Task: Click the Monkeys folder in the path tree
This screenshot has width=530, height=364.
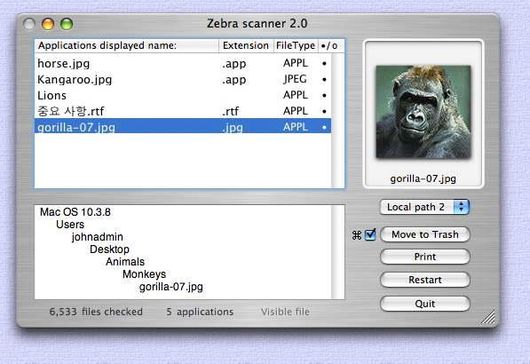Action: point(144,274)
